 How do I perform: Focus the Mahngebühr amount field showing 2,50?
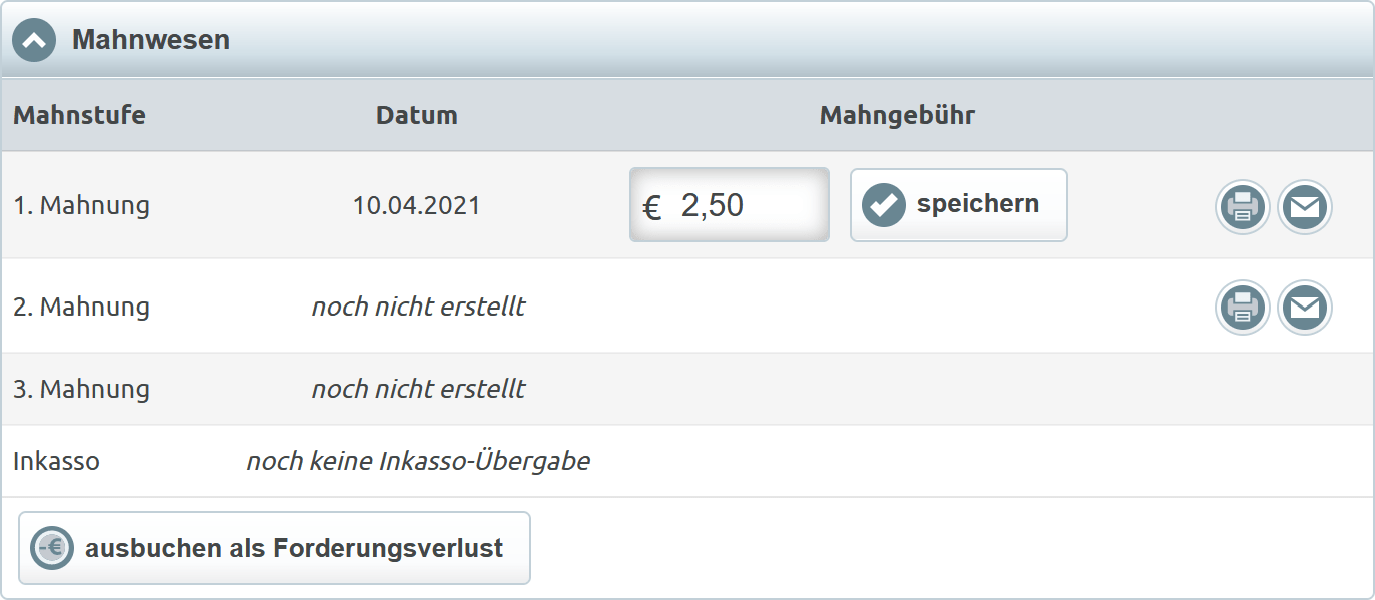point(740,205)
